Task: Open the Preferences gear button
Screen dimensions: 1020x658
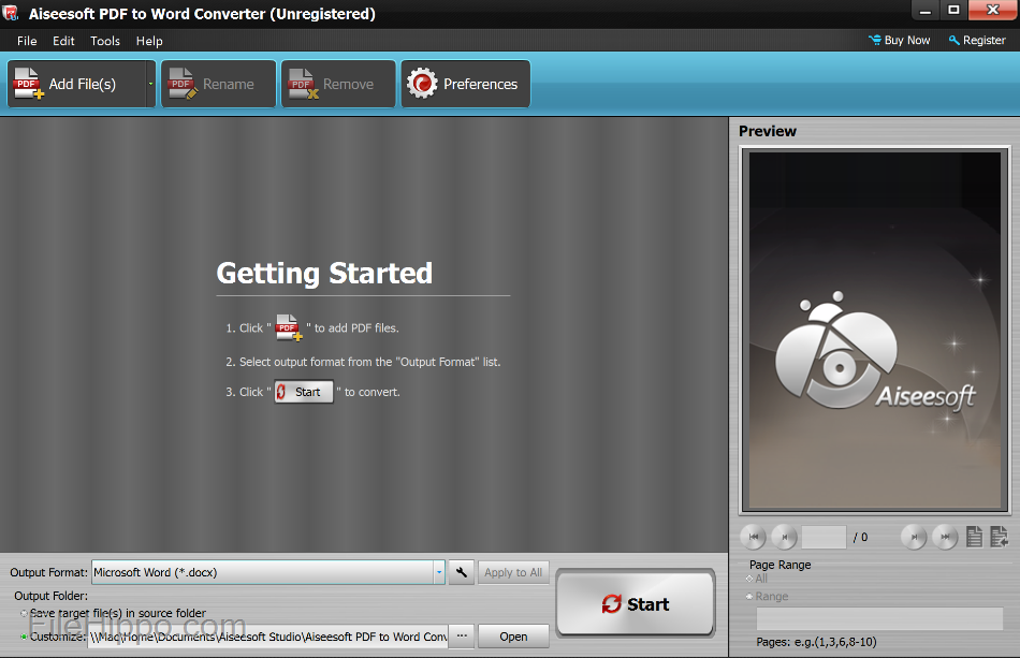Action: (x=465, y=84)
